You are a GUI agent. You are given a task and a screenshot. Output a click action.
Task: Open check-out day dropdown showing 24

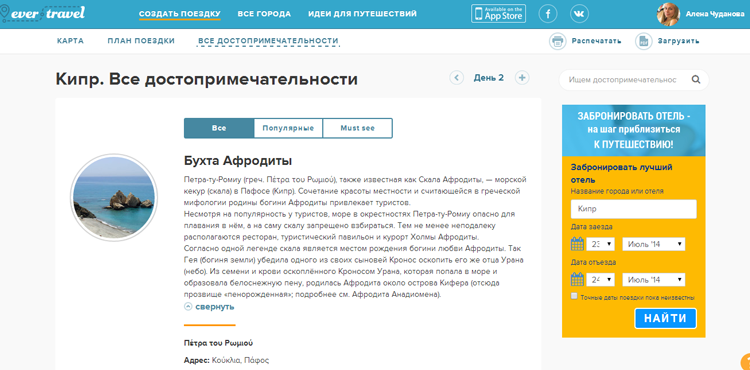tap(600, 280)
